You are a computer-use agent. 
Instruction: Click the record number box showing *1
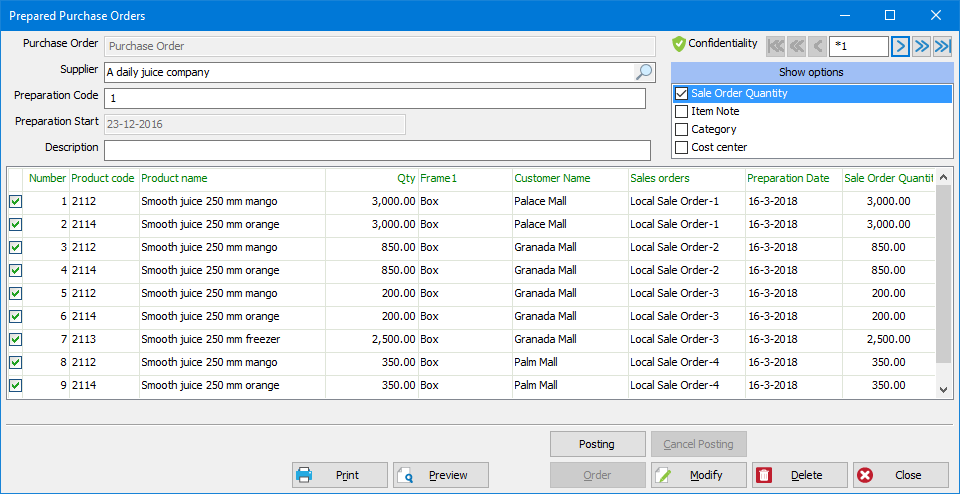tap(858, 47)
